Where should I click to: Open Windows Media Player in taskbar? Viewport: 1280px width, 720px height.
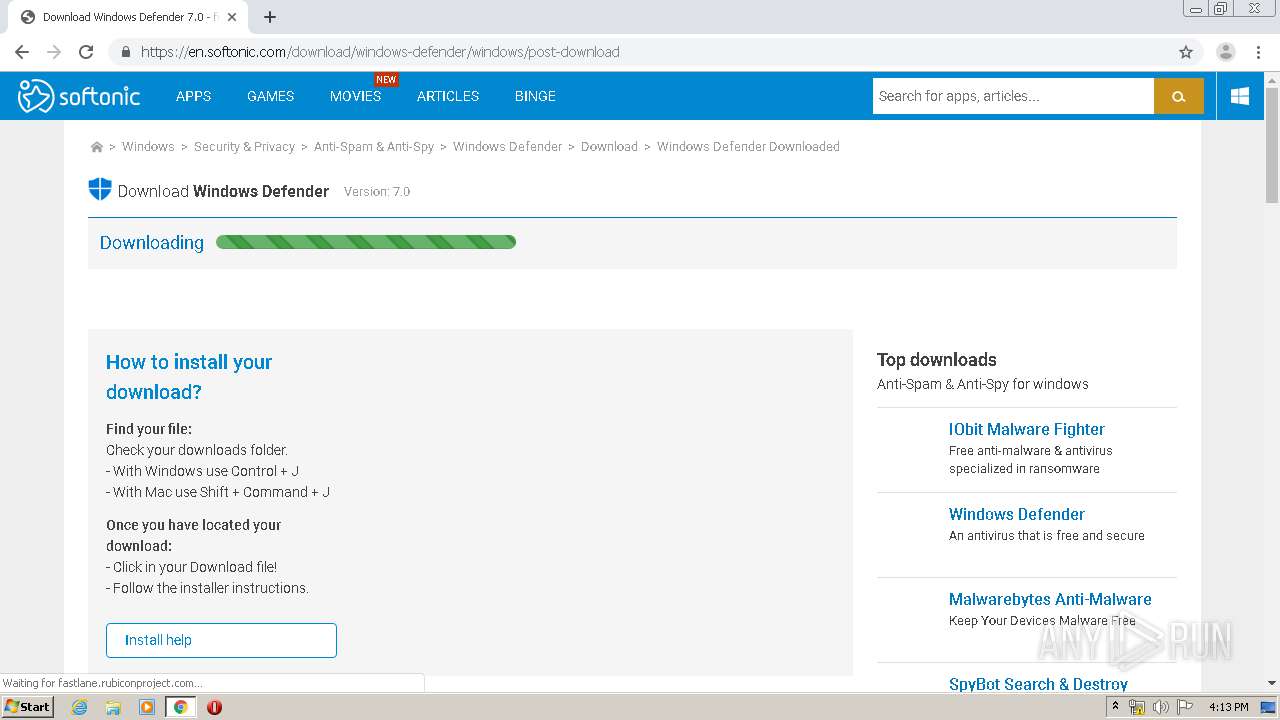point(147,707)
